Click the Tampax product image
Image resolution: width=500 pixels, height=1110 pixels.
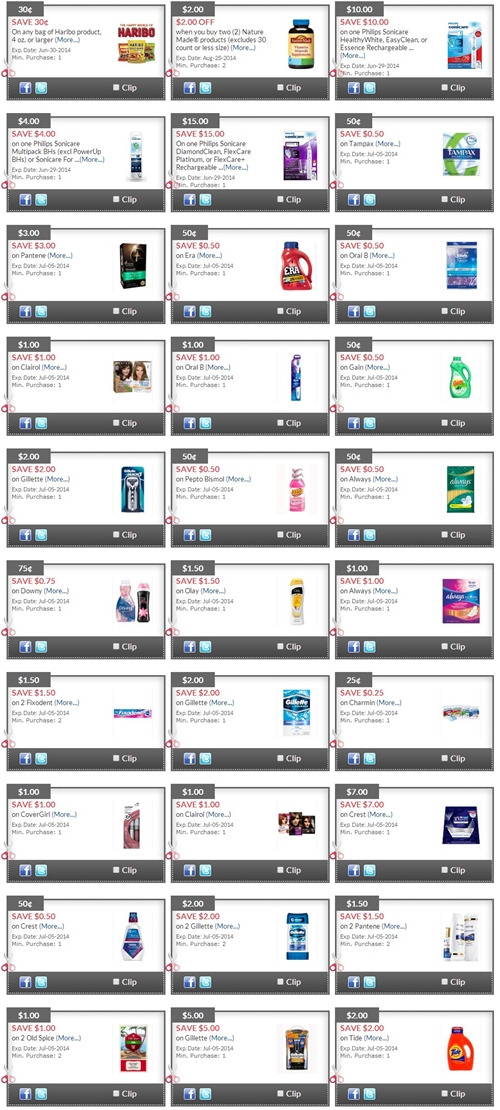click(x=461, y=154)
